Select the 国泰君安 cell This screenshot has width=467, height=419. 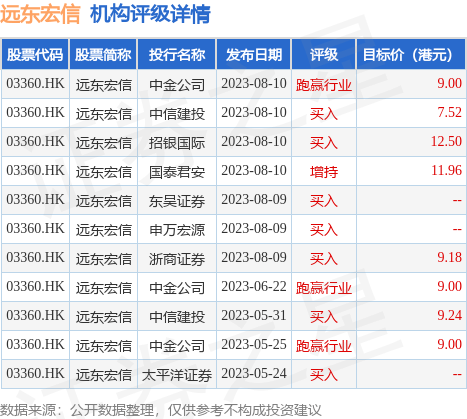(177, 171)
